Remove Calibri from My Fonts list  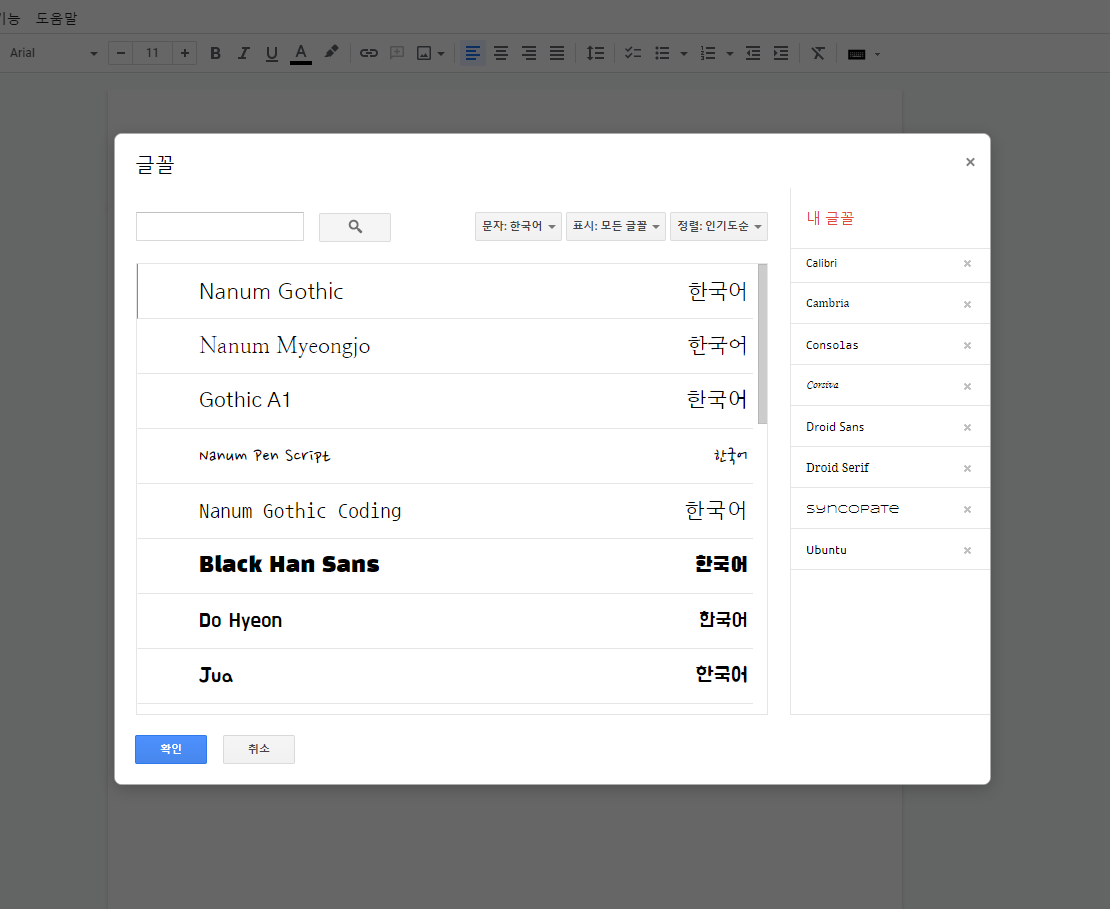967,264
